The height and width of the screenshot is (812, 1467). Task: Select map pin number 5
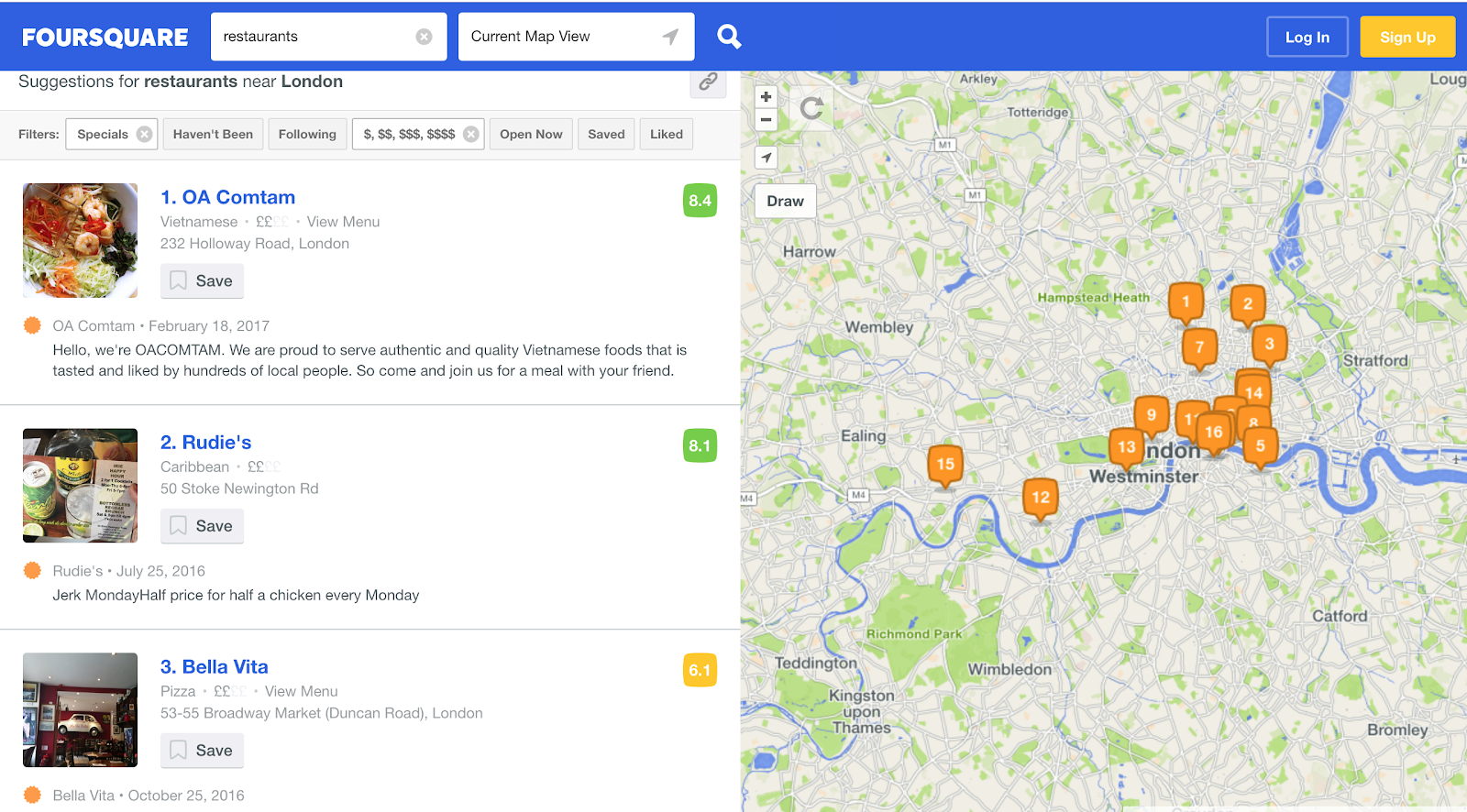(x=1261, y=448)
